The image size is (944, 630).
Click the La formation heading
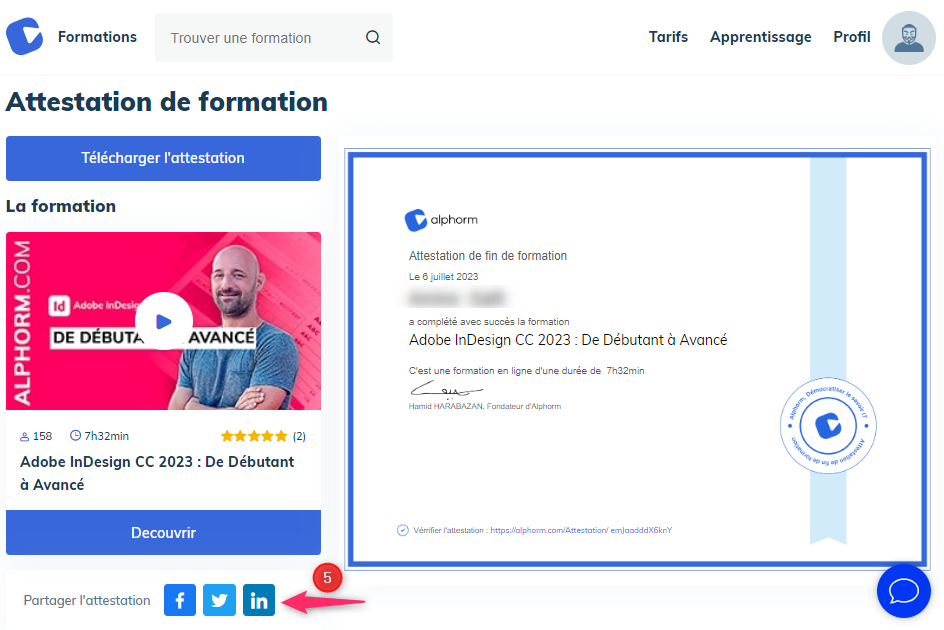61,206
